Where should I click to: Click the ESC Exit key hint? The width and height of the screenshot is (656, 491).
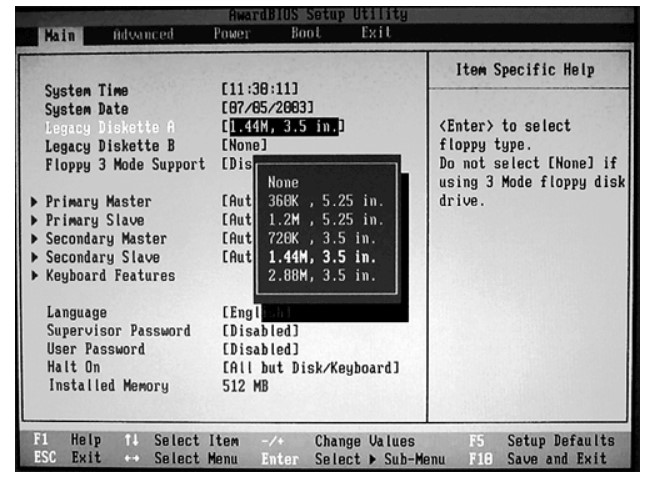[x=67, y=458]
